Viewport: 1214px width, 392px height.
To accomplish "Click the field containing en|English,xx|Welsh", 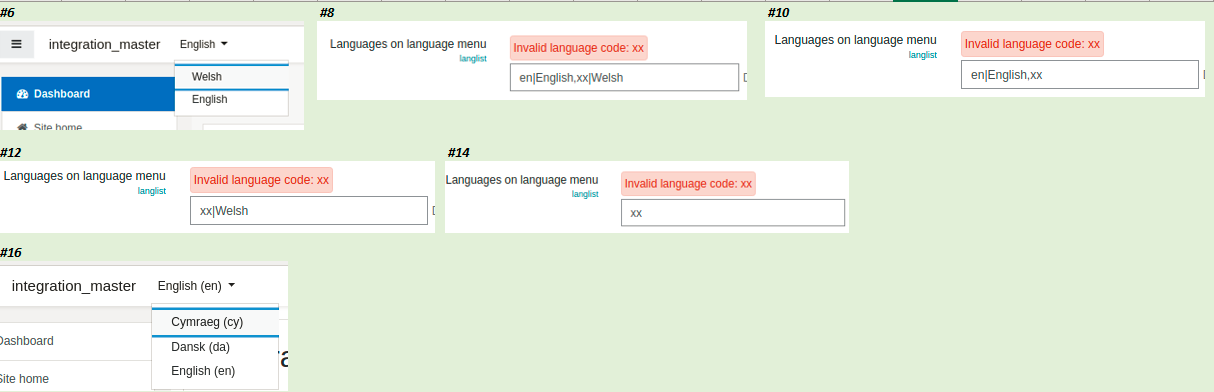I will click(624, 78).
